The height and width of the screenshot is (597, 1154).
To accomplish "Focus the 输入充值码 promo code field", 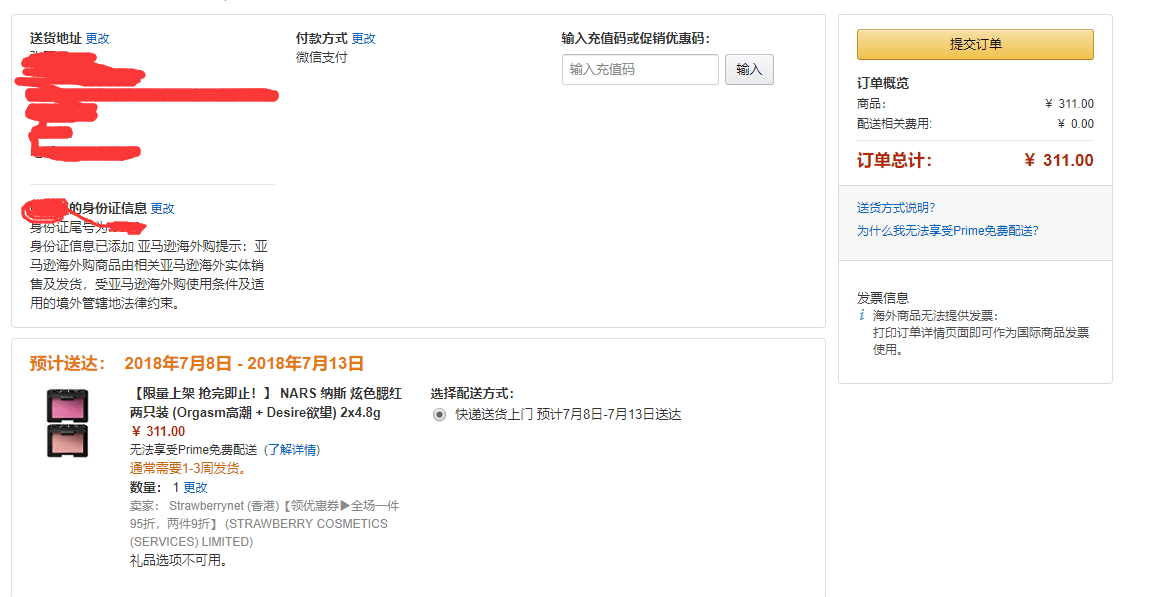I will 640,69.
